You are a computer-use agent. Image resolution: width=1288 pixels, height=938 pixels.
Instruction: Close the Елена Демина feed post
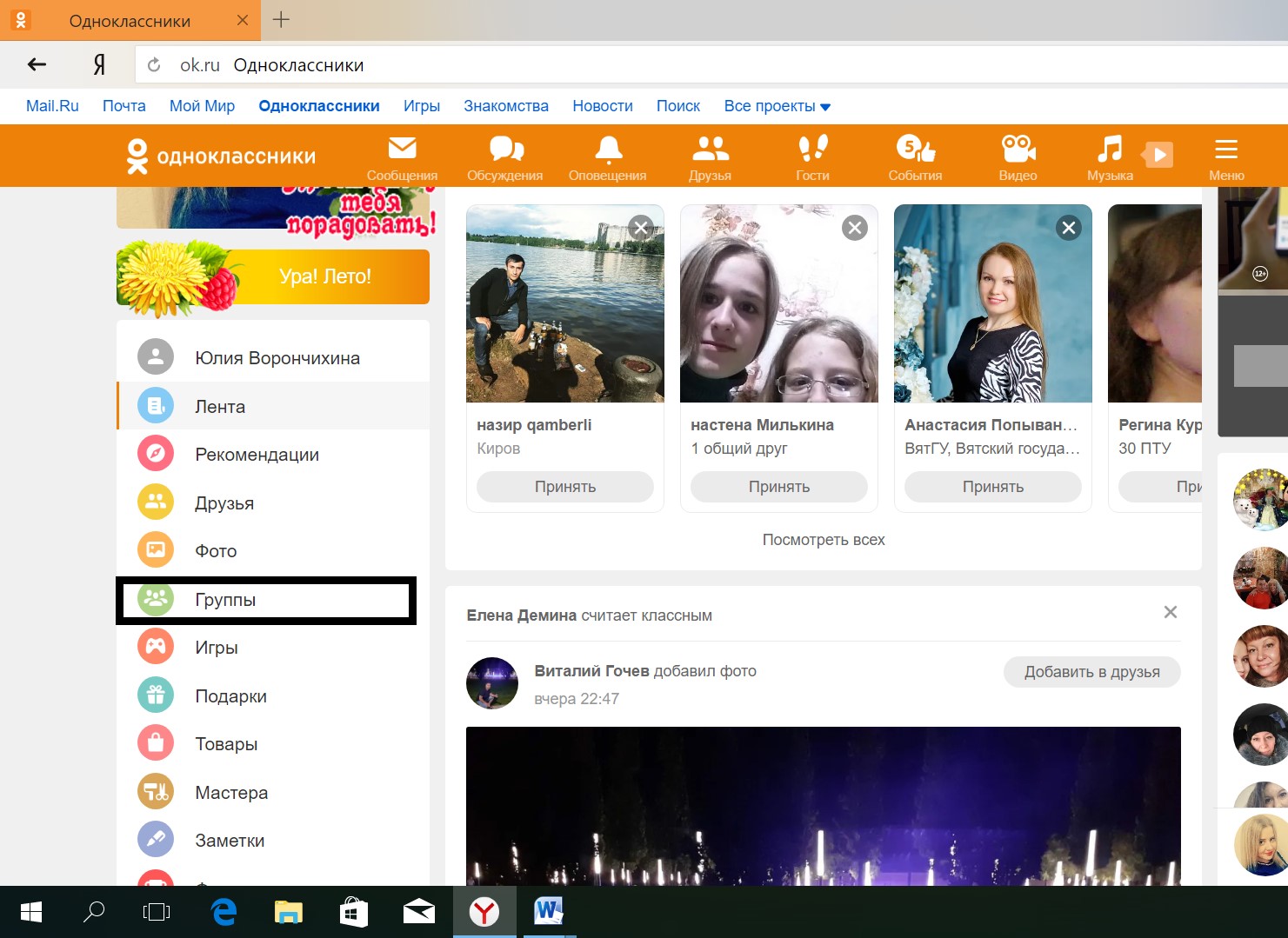tap(1171, 612)
